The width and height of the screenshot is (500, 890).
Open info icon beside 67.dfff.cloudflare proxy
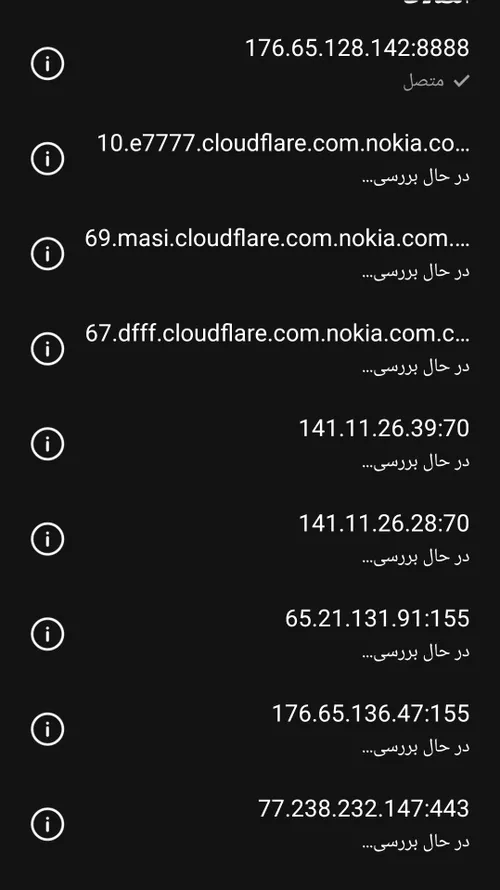click(47, 349)
